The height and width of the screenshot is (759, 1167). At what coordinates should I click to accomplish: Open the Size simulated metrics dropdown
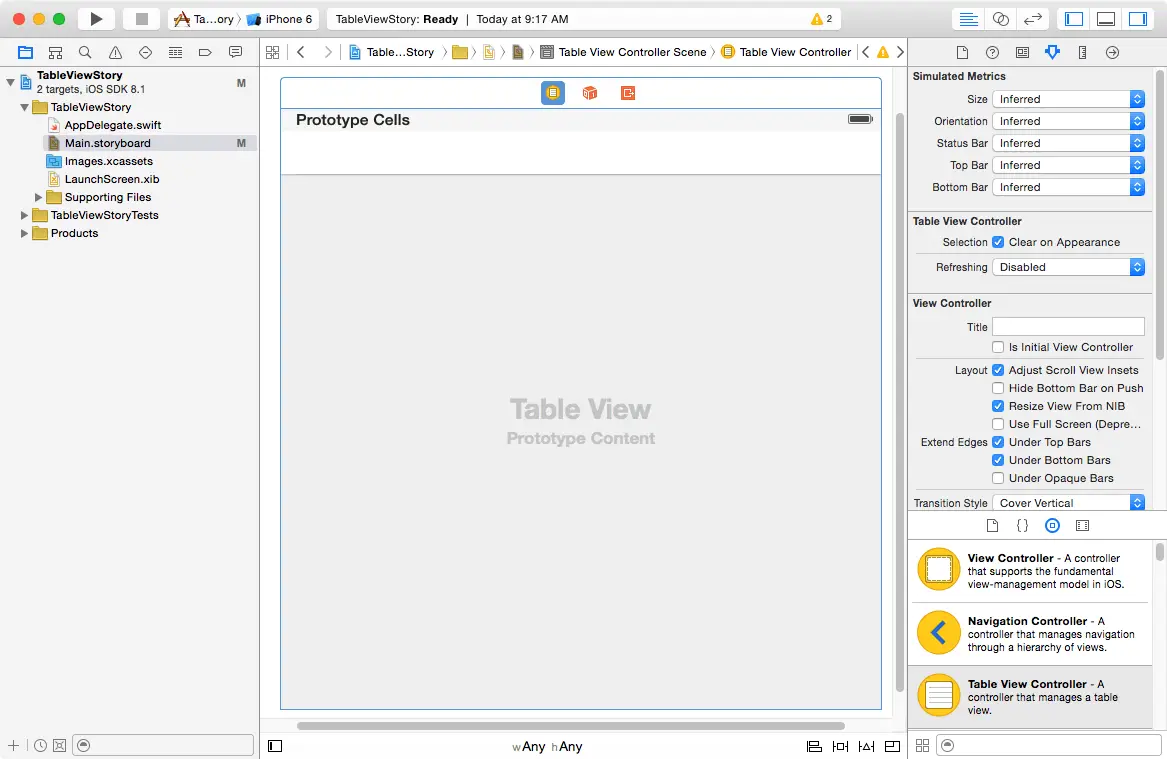point(1068,99)
